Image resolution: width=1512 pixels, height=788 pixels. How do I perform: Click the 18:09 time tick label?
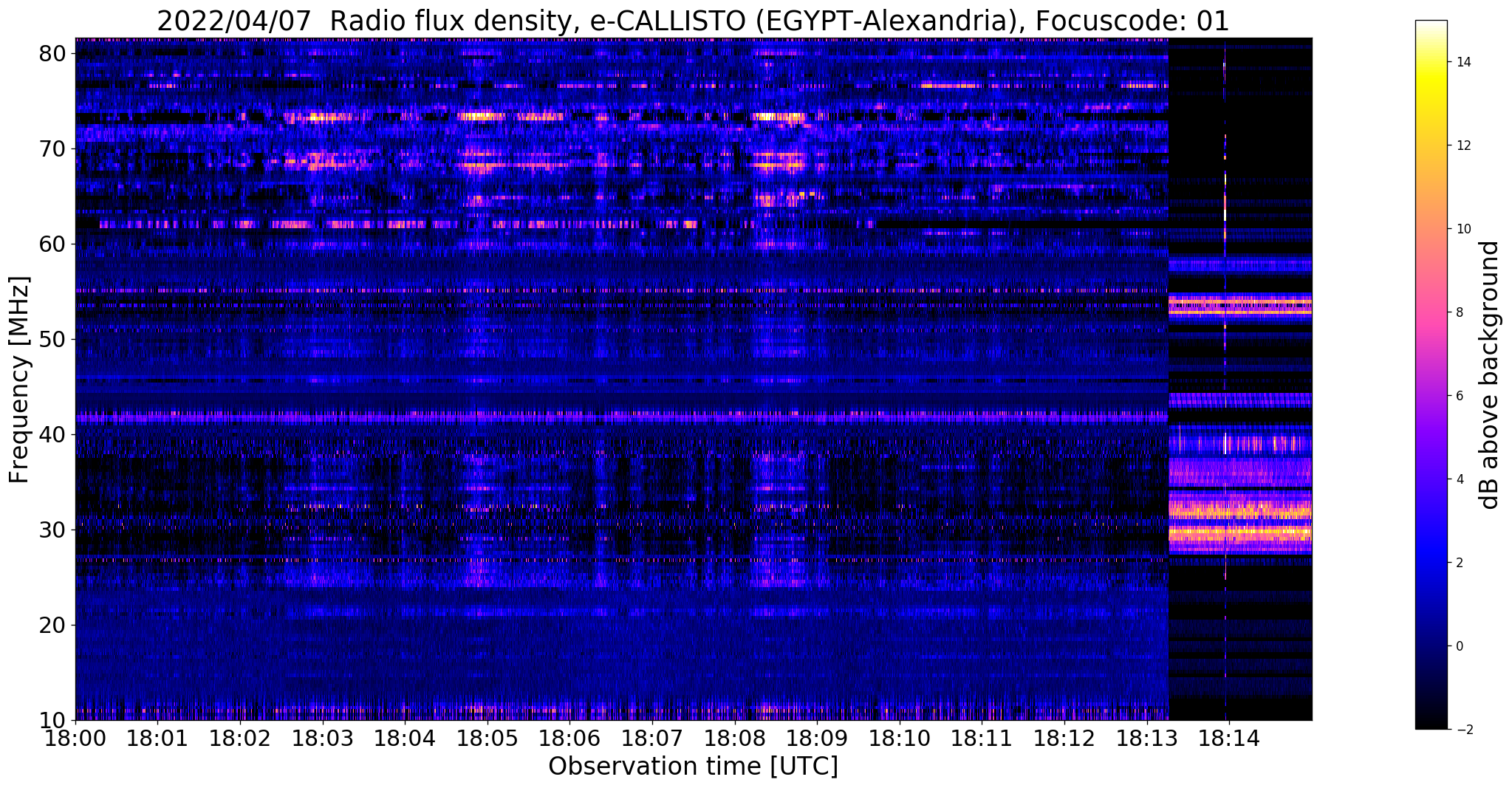tap(817, 738)
